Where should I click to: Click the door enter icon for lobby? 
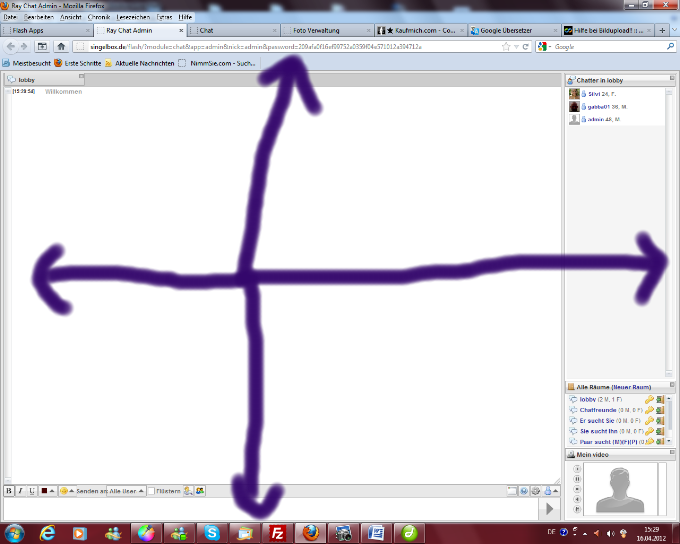tap(660, 399)
